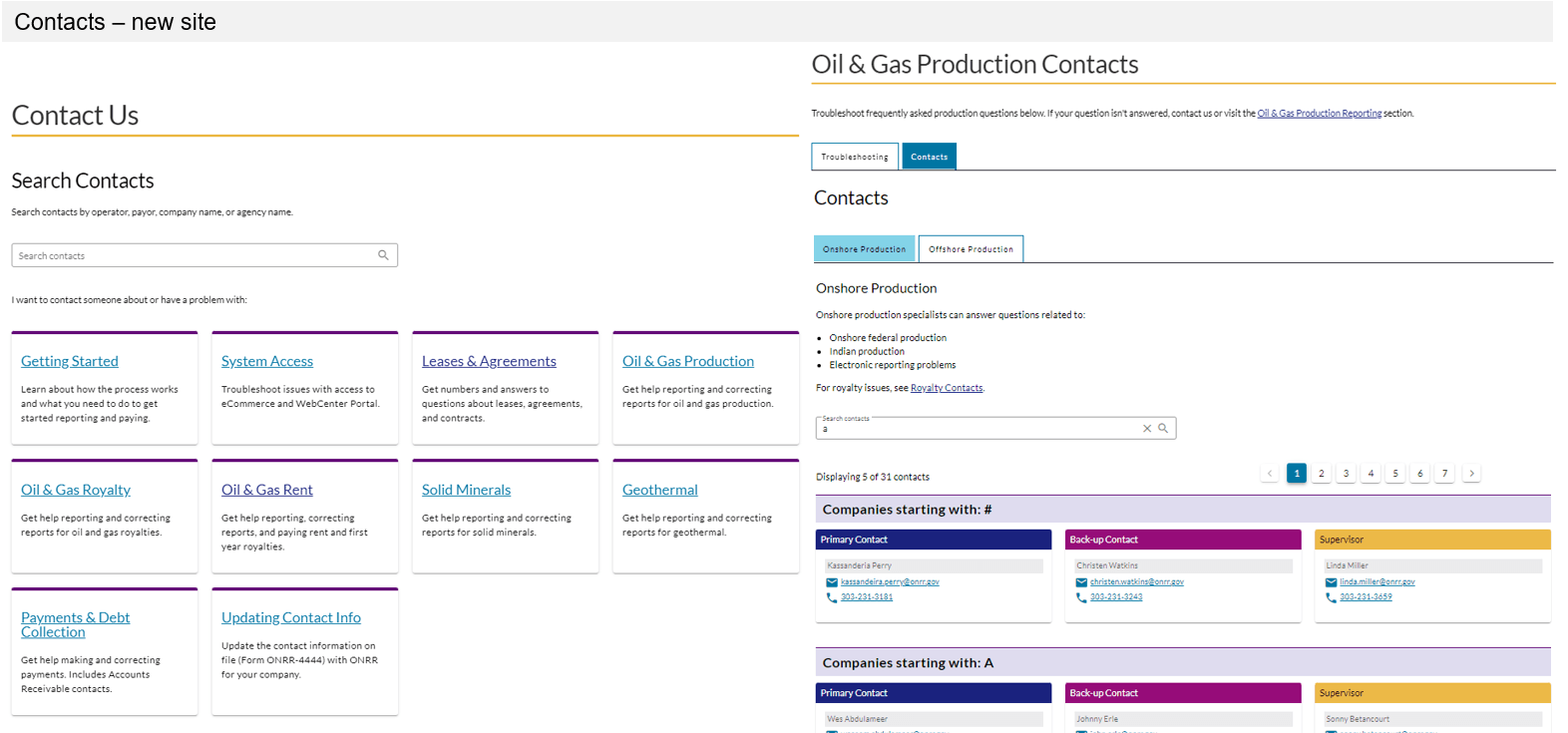The width and height of the screenshot is (1568, 733).
Task: Open the Oil & Gas Production Reporting link
Action: (x=1319, y=114)
